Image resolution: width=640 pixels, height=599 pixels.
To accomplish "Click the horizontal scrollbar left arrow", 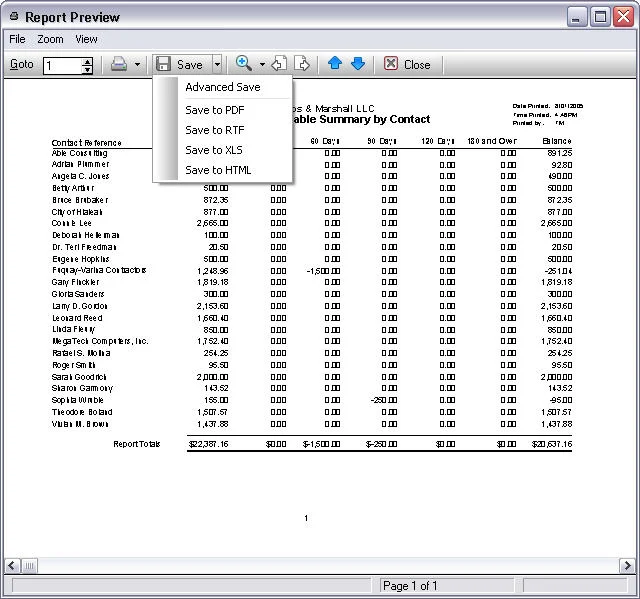I will click(x=11, y=566).
